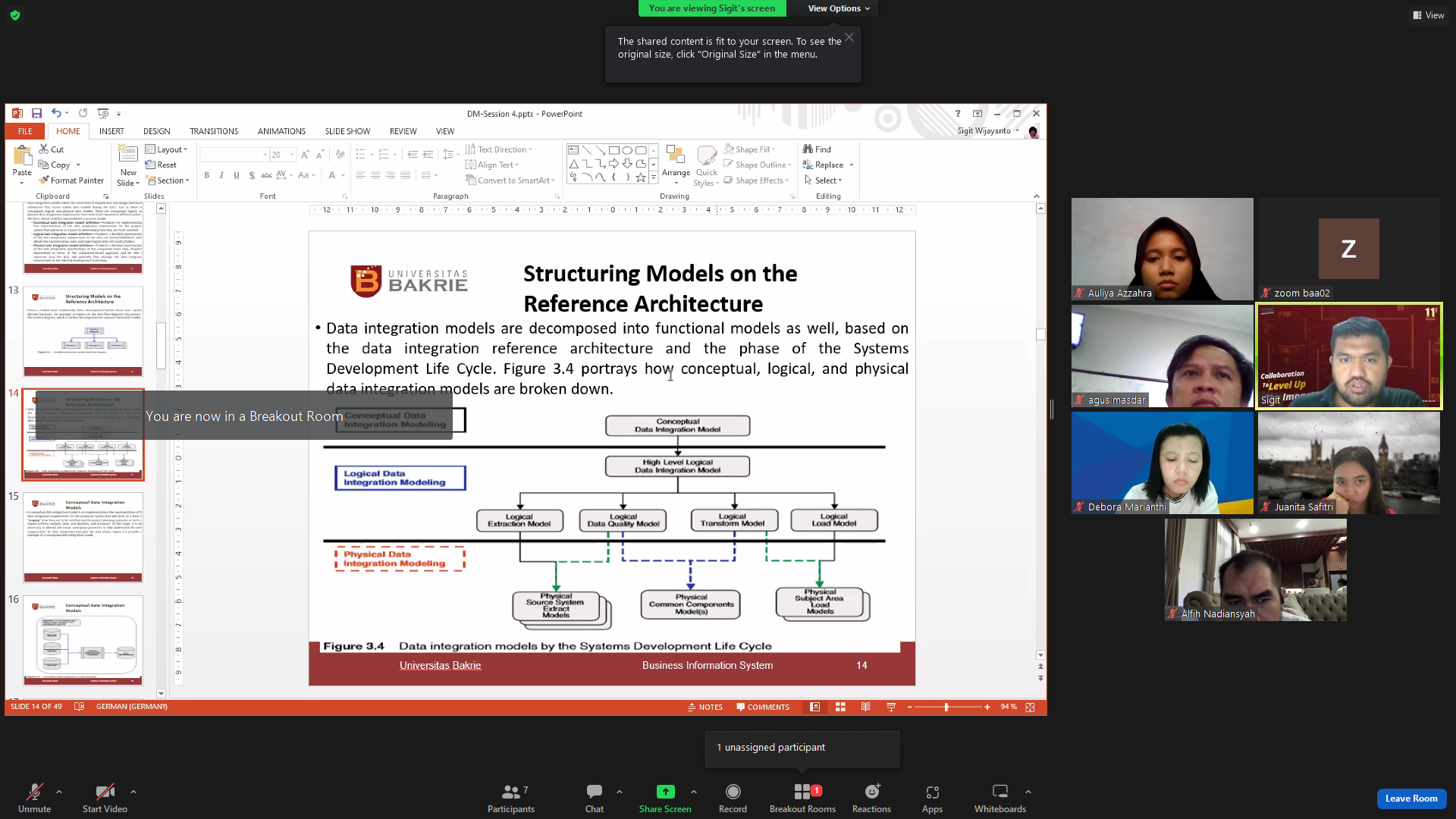This screenshot has height=819, width=1456.
Task: Toggle Italic formatting in the ribbon
Action: [221, 175]
